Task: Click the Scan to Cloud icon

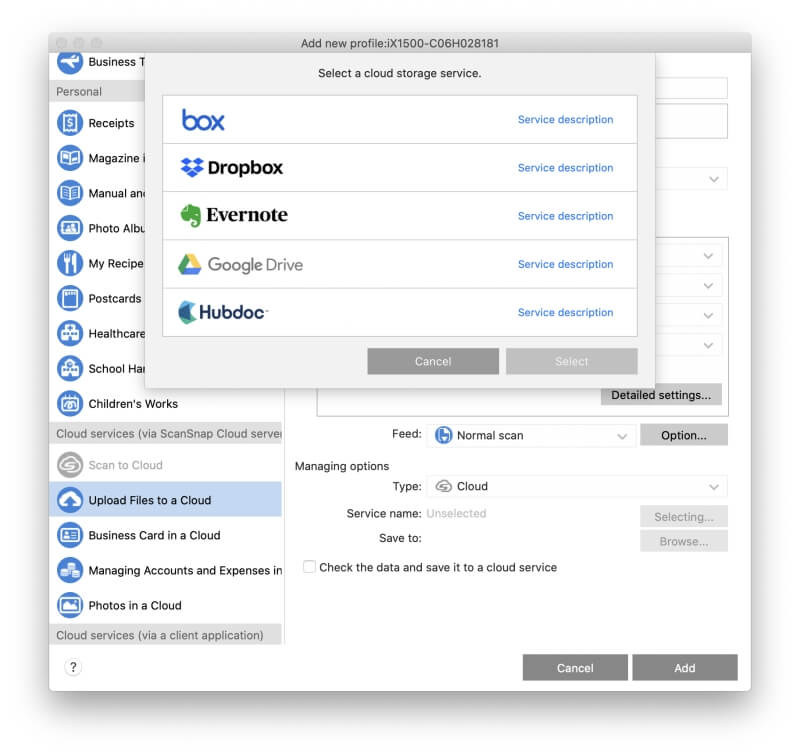Action: [70, 465]
